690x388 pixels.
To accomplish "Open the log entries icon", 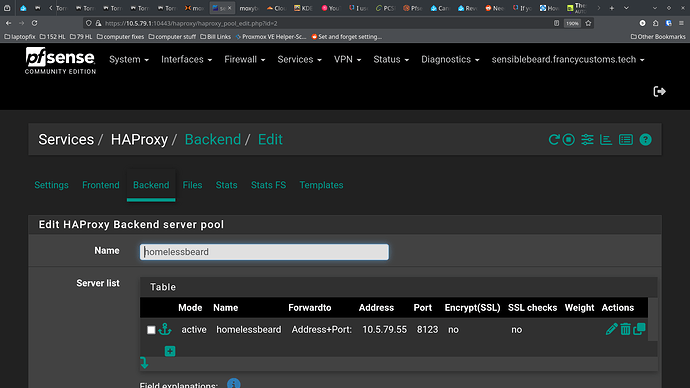I will pos(626,139).
